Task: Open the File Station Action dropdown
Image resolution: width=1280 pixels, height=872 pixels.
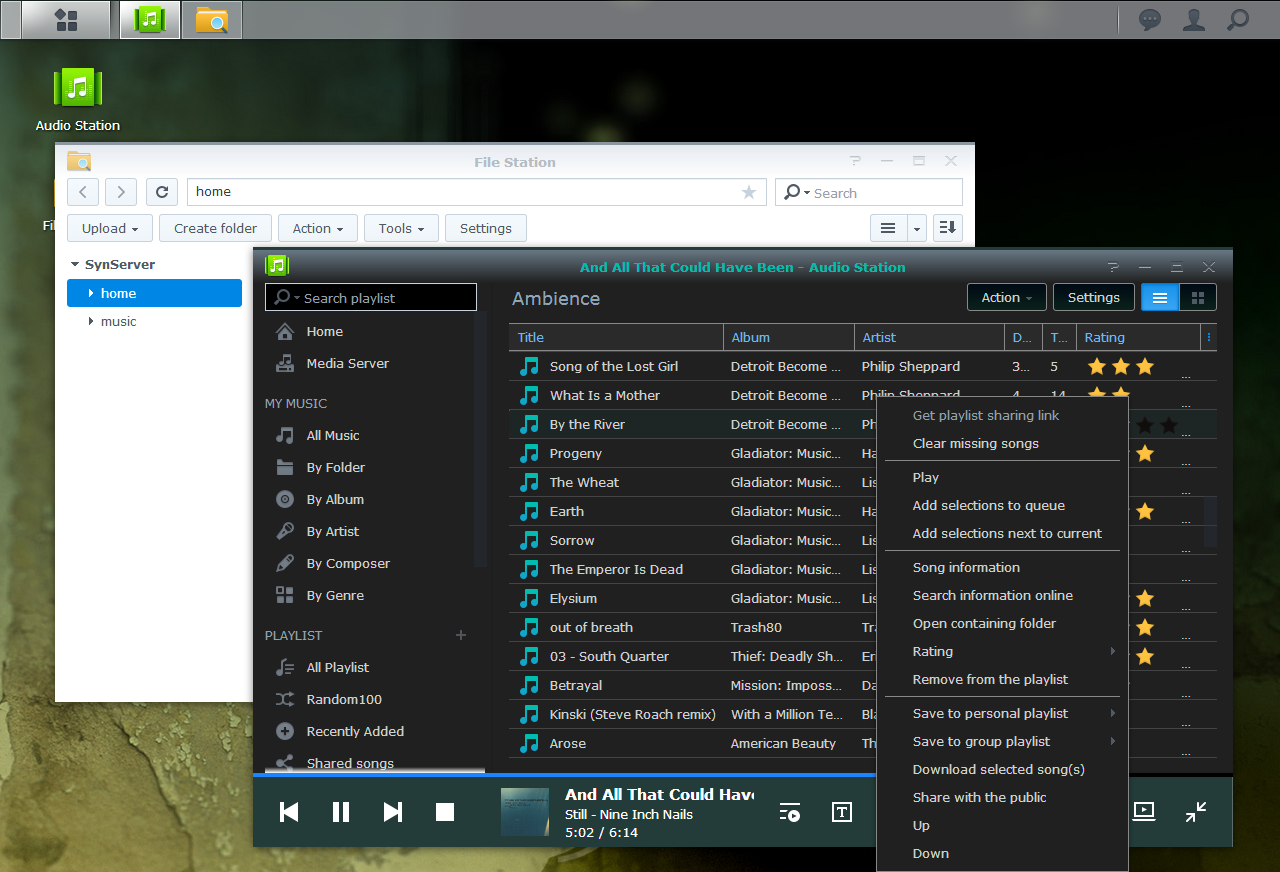Action: coord(318,228)
